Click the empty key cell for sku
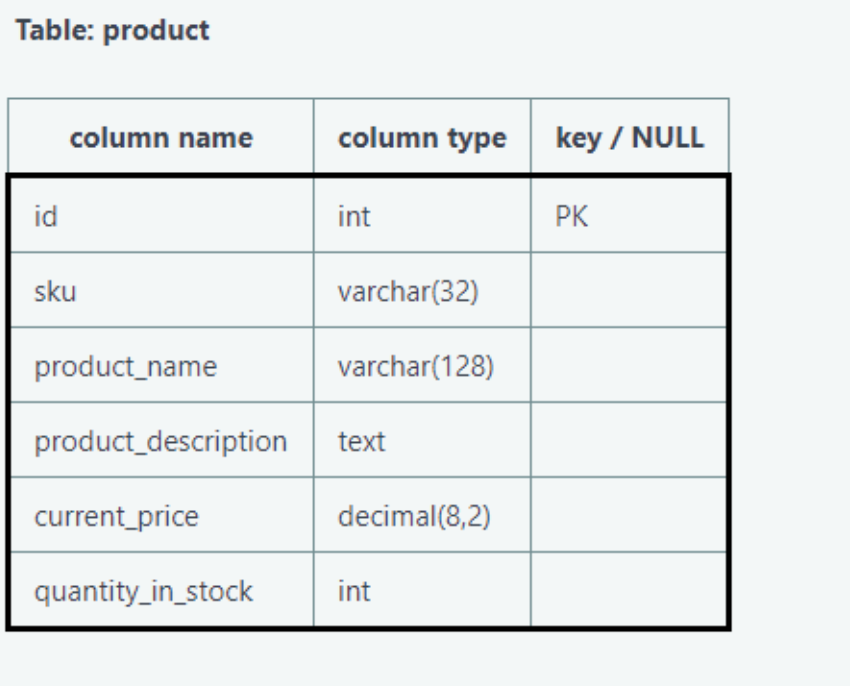The width and height of the screenshot is (850, 686). tap(629, 290)
